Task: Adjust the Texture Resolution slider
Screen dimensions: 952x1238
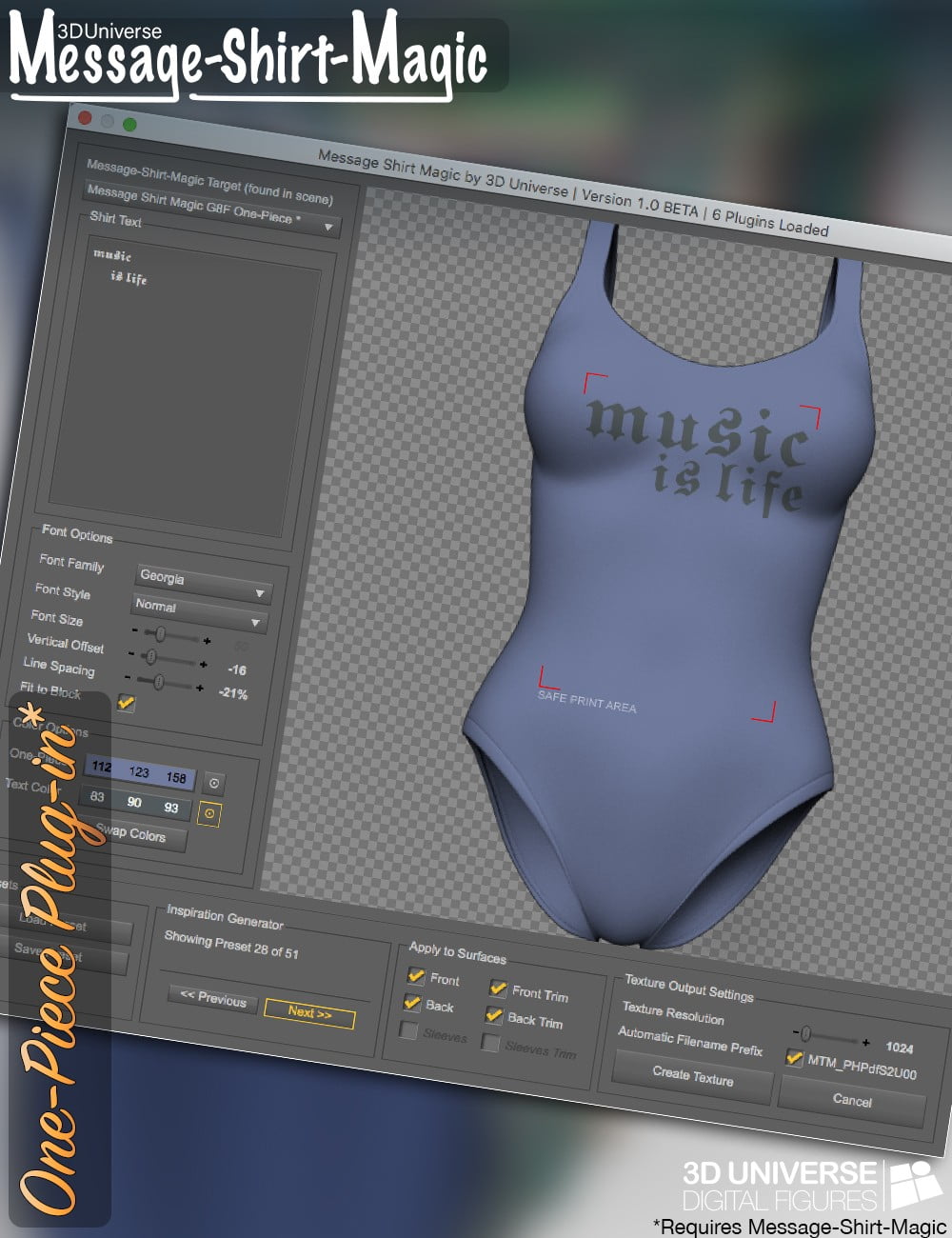Action: pos(804,1030)
